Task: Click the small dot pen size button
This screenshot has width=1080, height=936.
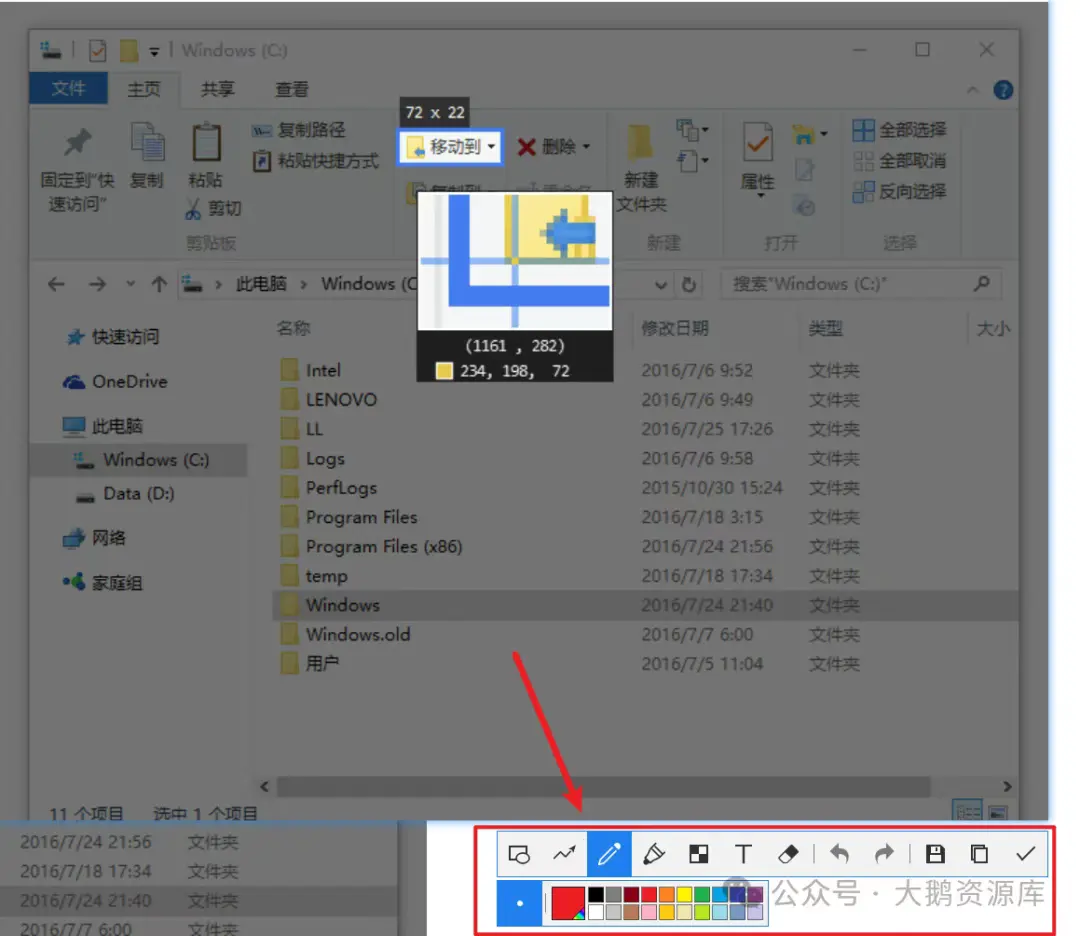Action: (x=519, y=903)
